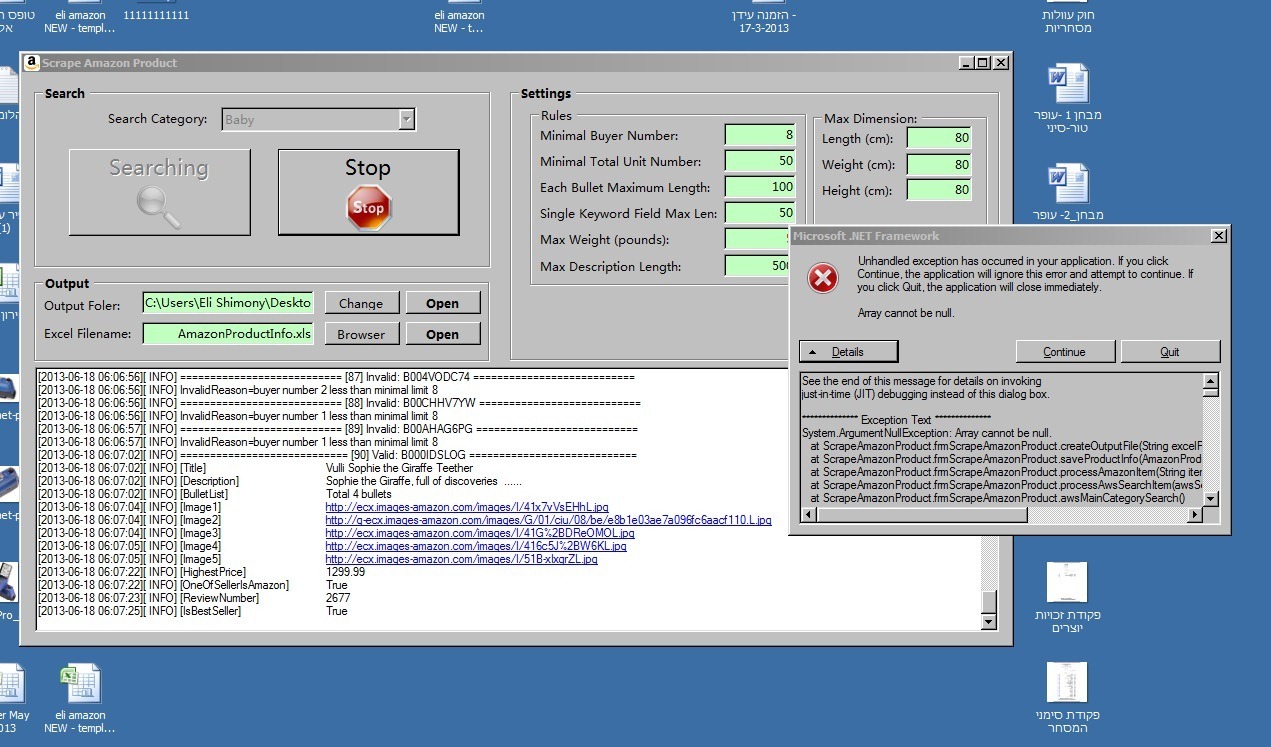1271x747 pixels.
Task: Click 'Array cannot be null.' message text
Action: pyautogui.click(x=906, y=313)
